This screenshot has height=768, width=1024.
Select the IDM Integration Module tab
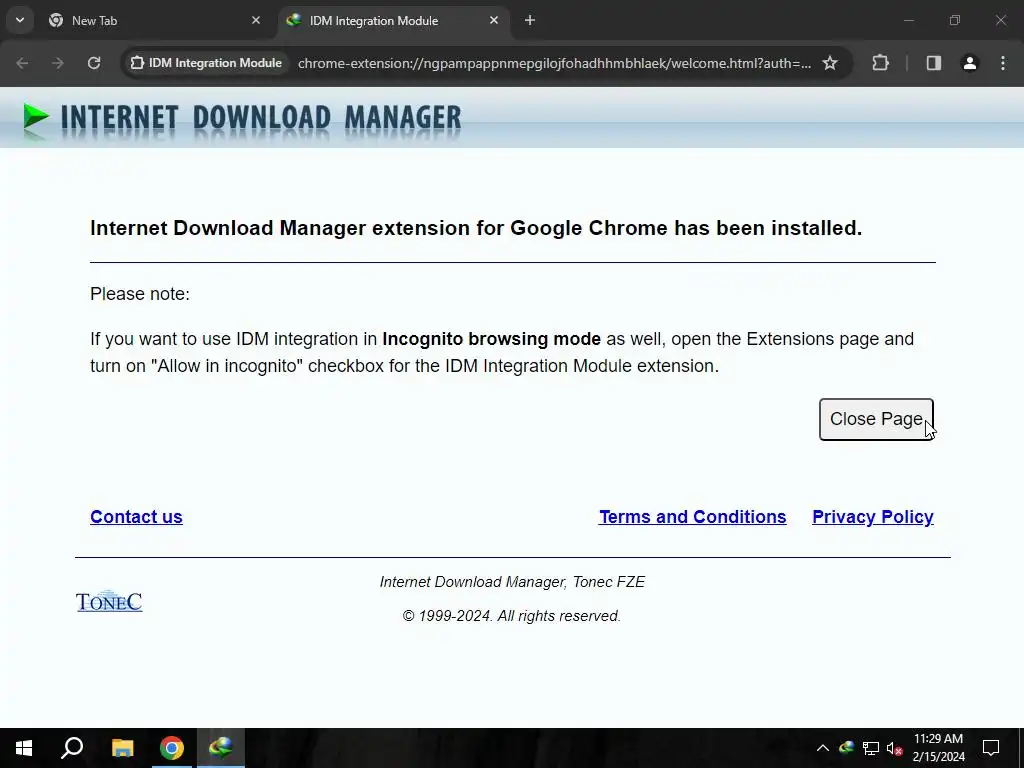tap(394, 21)
